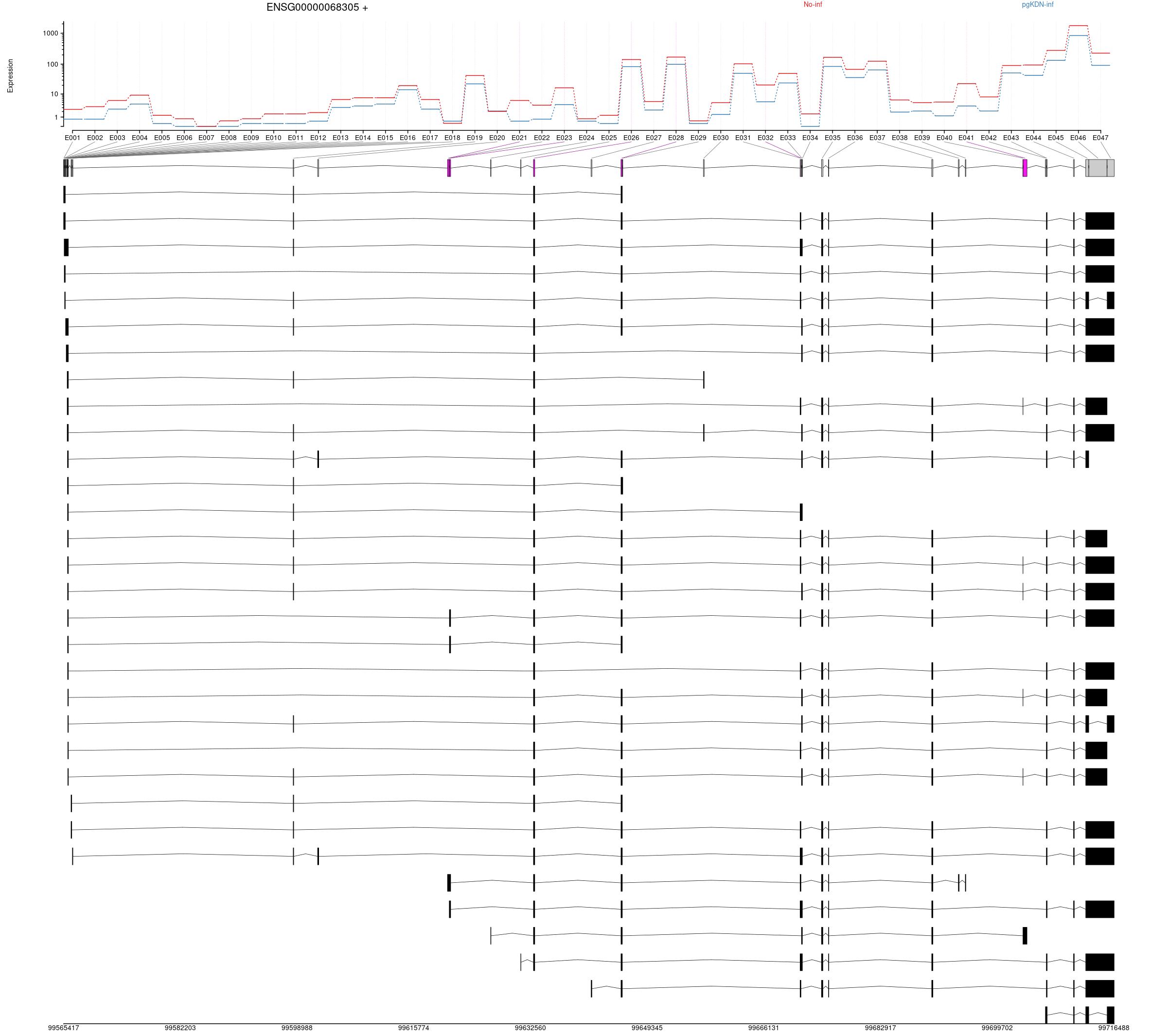Select exon label E005
Viewport: 1167px width, 1036px height.
click(161, 138)
